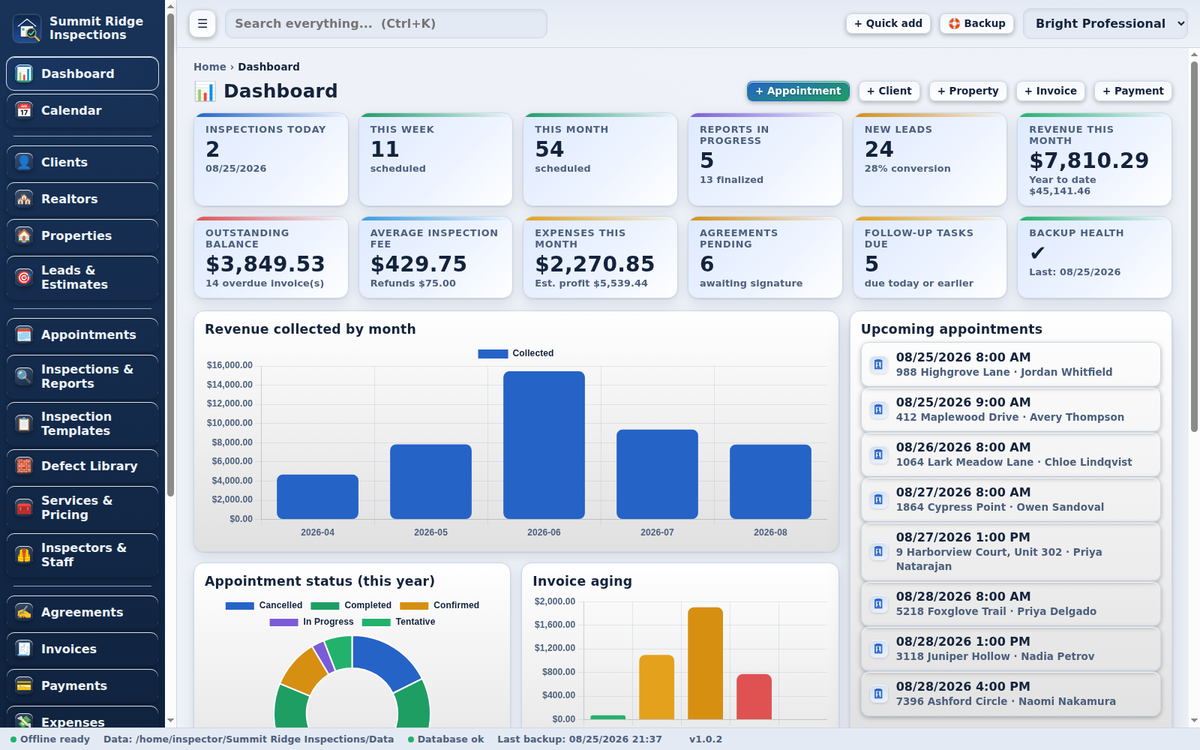Toggle Completed in appointment status legend
Viewport: 1200px width, 750px height.
tap(351, 605)
